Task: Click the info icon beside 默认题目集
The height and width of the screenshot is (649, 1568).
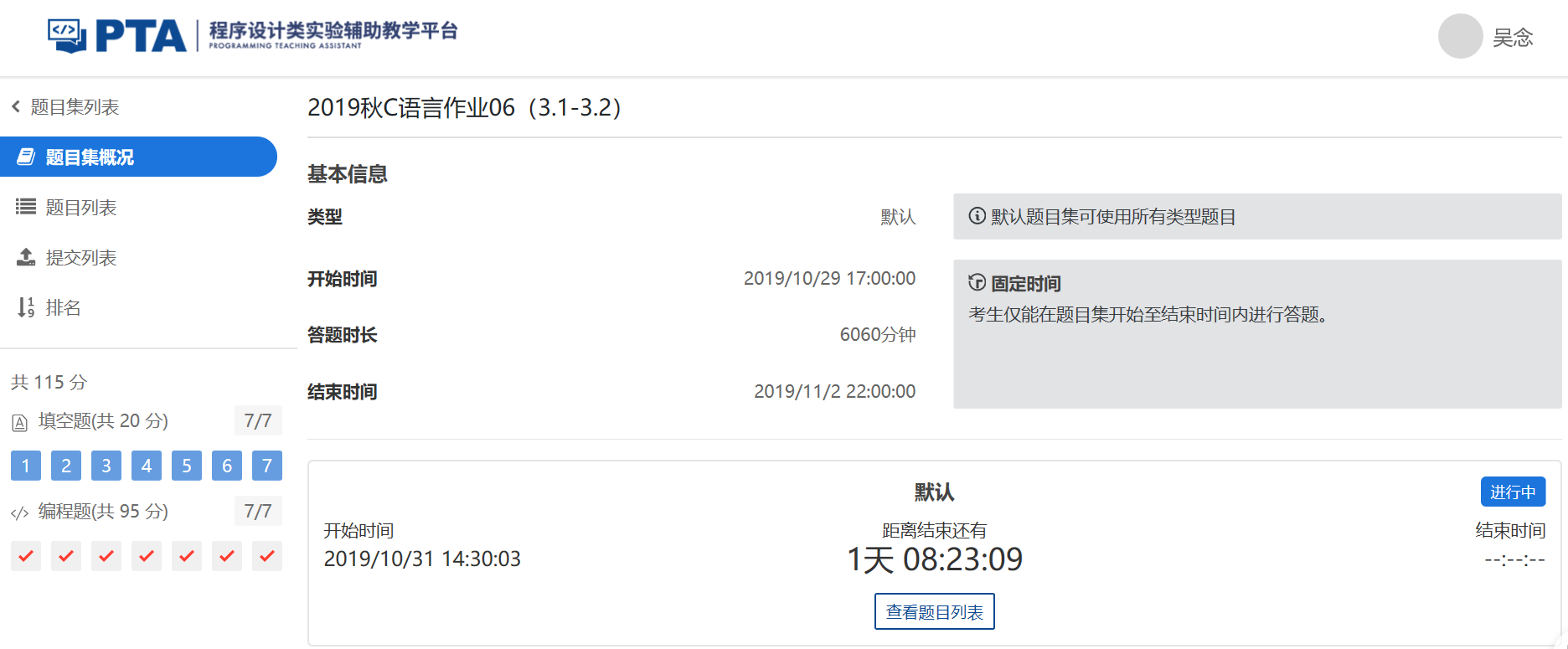Action: 977,216
